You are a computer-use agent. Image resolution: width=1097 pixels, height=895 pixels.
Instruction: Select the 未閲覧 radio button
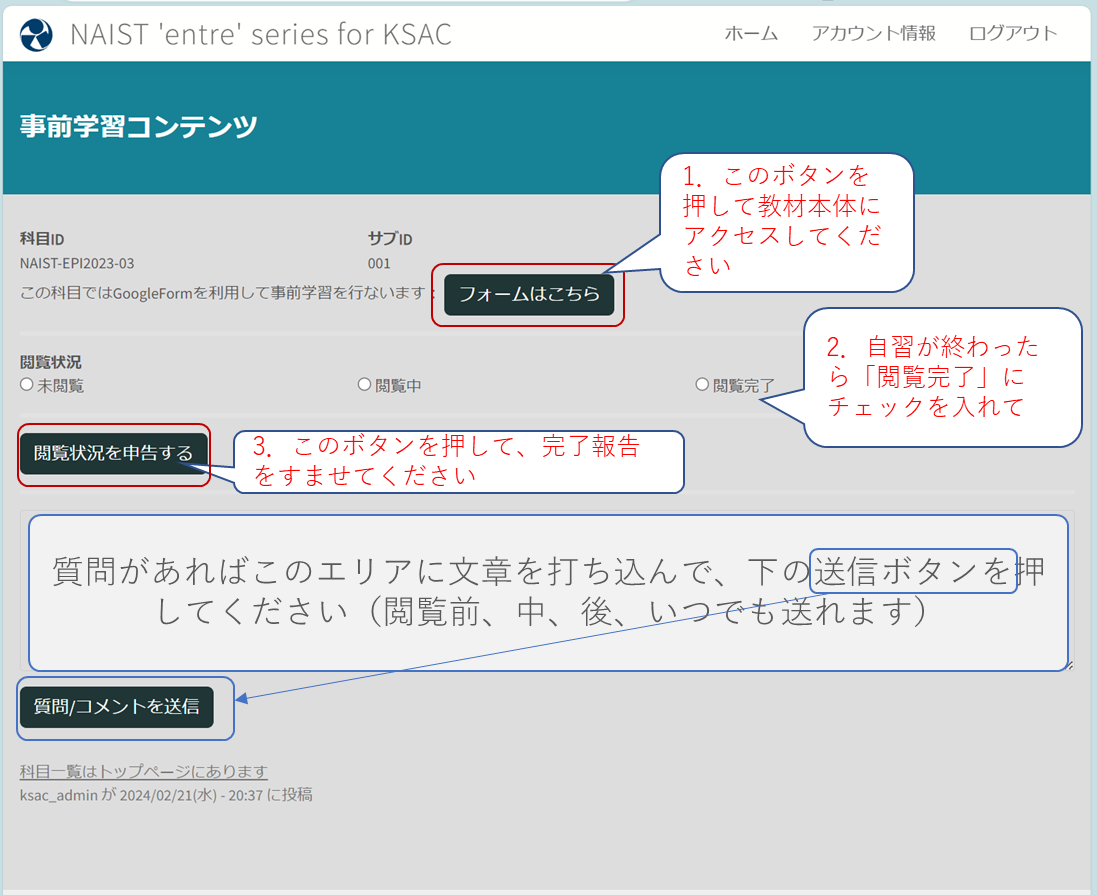tap(27, 385)
